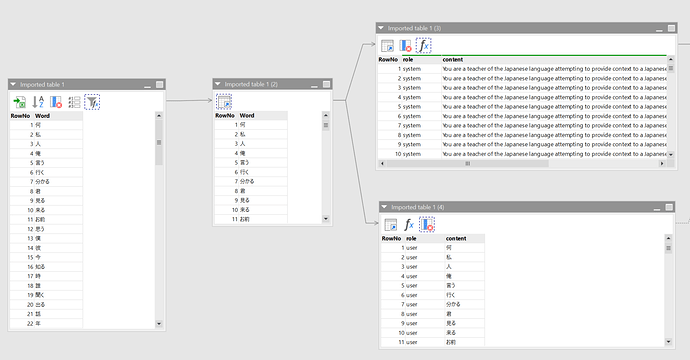
Task: Open the import file action in Imported table 1
Action: (x=19, y=102)
